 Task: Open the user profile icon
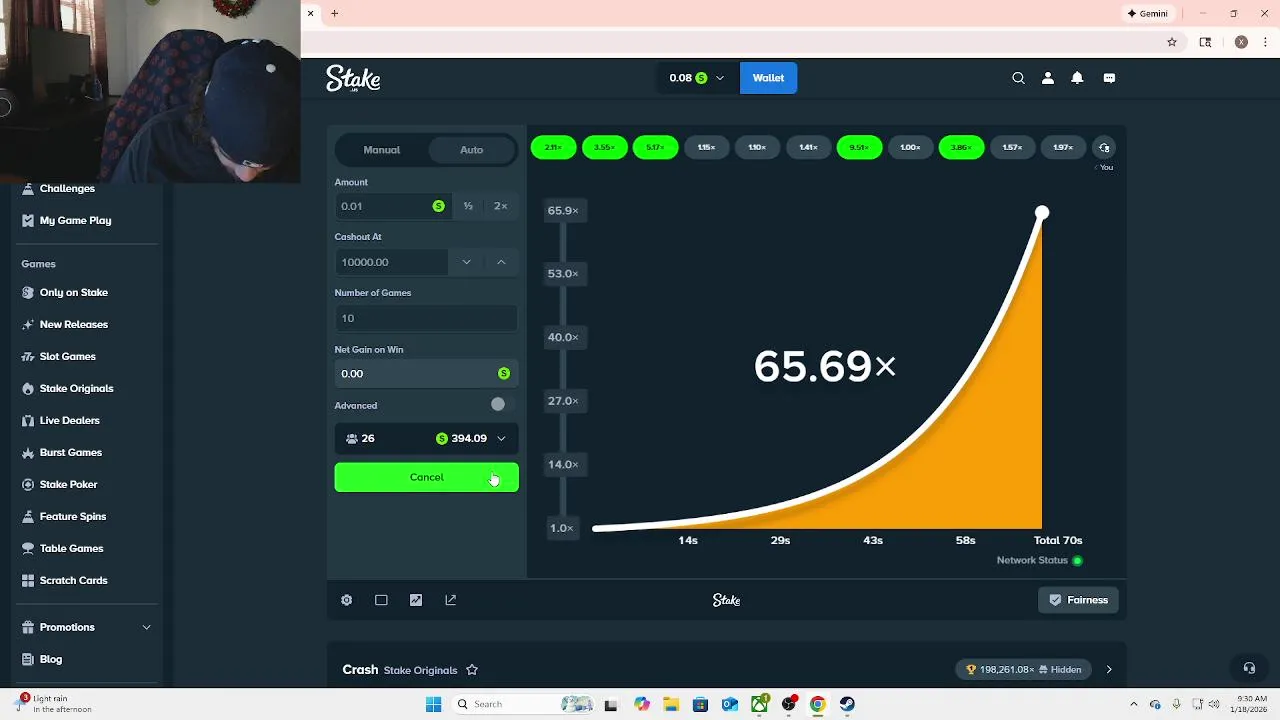tap(1048, 78)
